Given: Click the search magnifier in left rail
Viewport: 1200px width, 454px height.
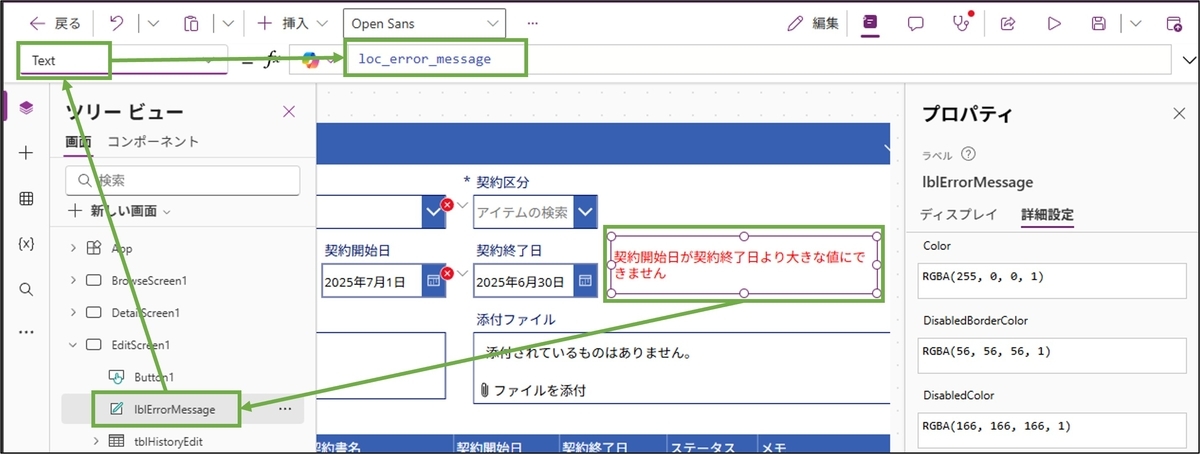Looking at the screenshot, I should (x=26, y=288).
